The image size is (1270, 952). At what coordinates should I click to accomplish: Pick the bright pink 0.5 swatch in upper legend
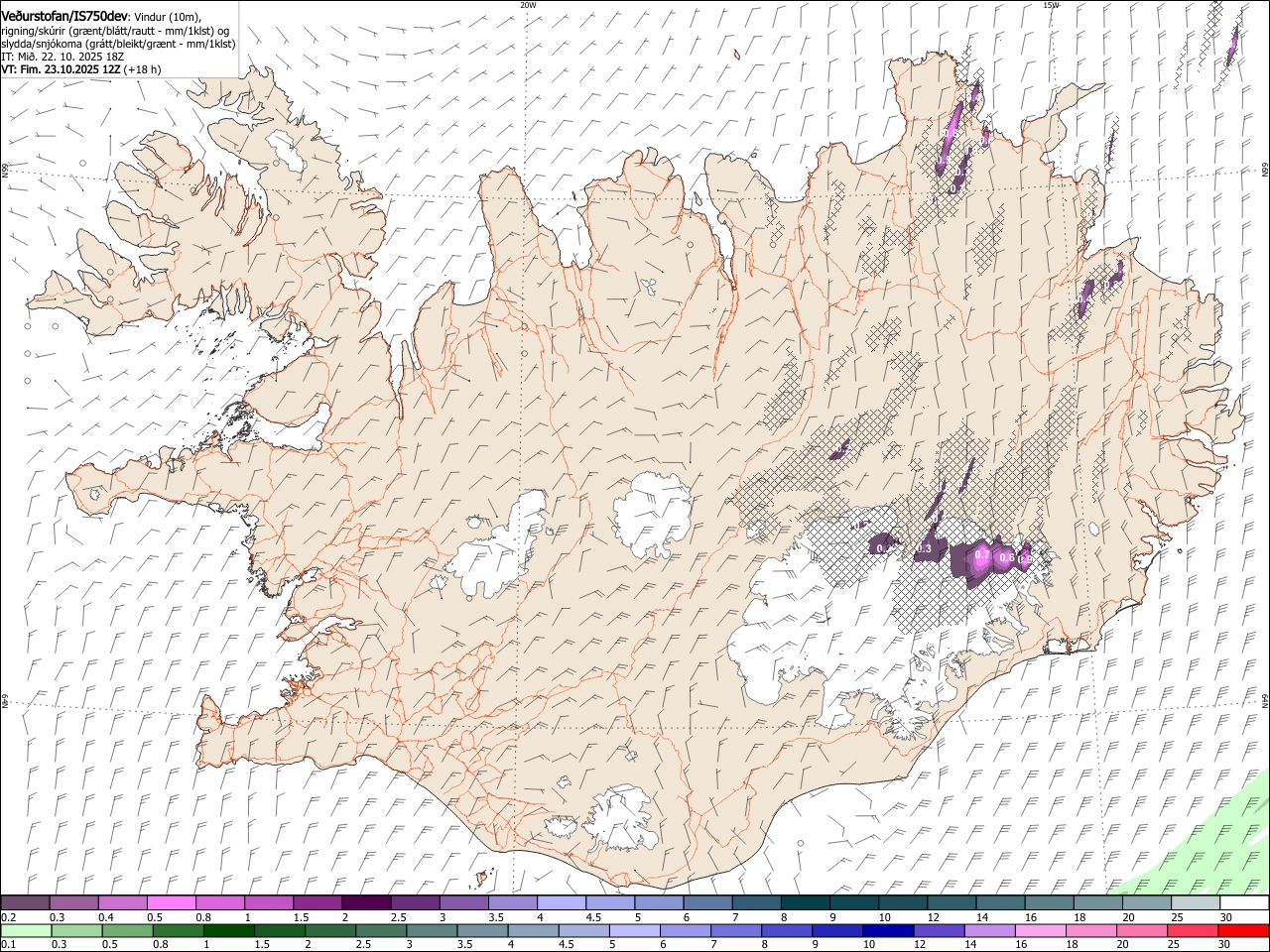pyautogui.click(x=171, y=903)
